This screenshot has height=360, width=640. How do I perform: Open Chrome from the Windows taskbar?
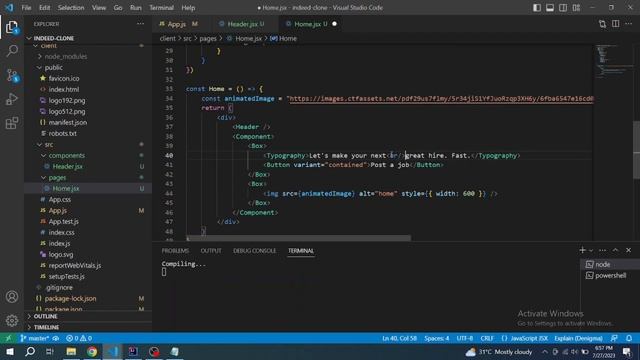(92, 351)
